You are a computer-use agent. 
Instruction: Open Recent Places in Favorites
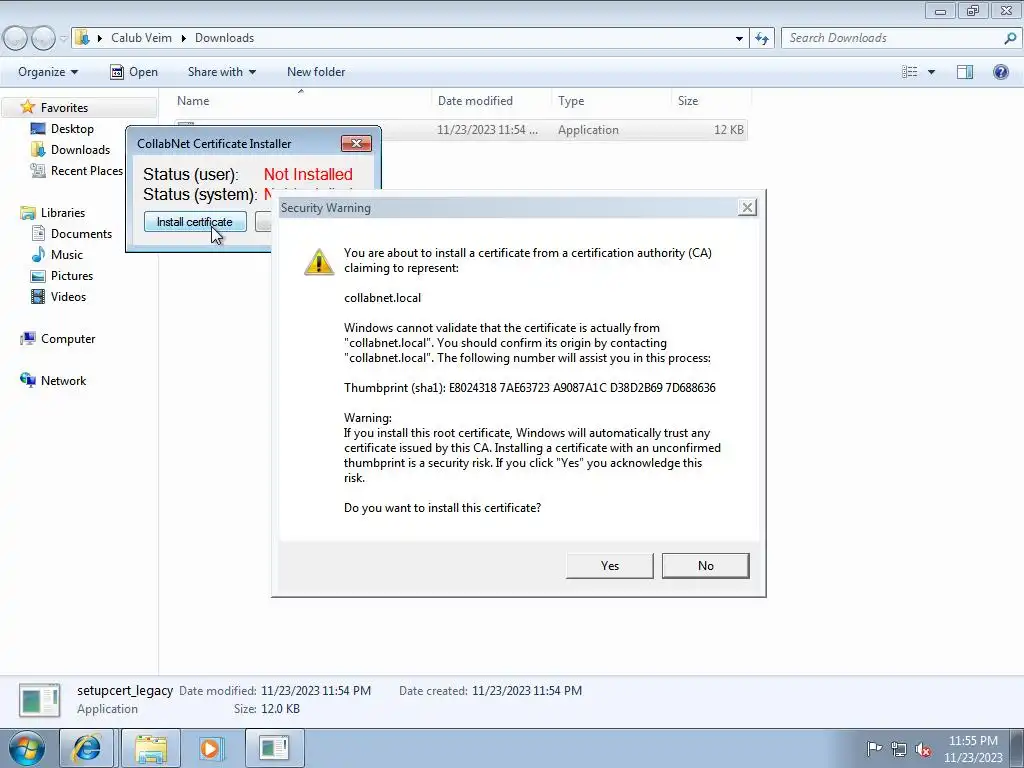[x=86, y=170]
